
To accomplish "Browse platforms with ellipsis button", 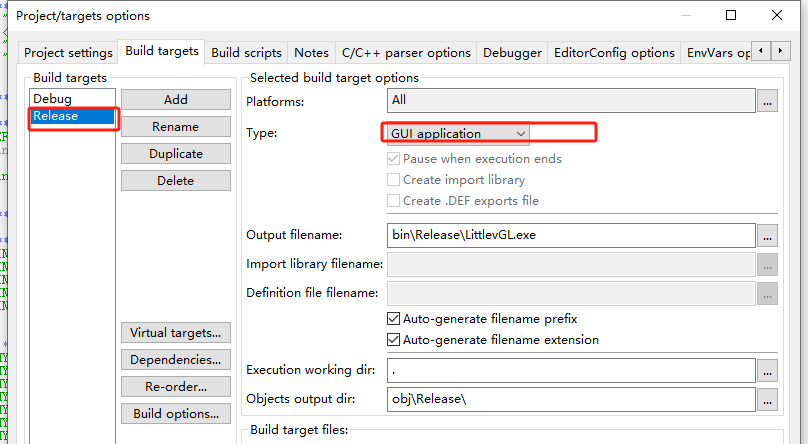I will 767,101.
